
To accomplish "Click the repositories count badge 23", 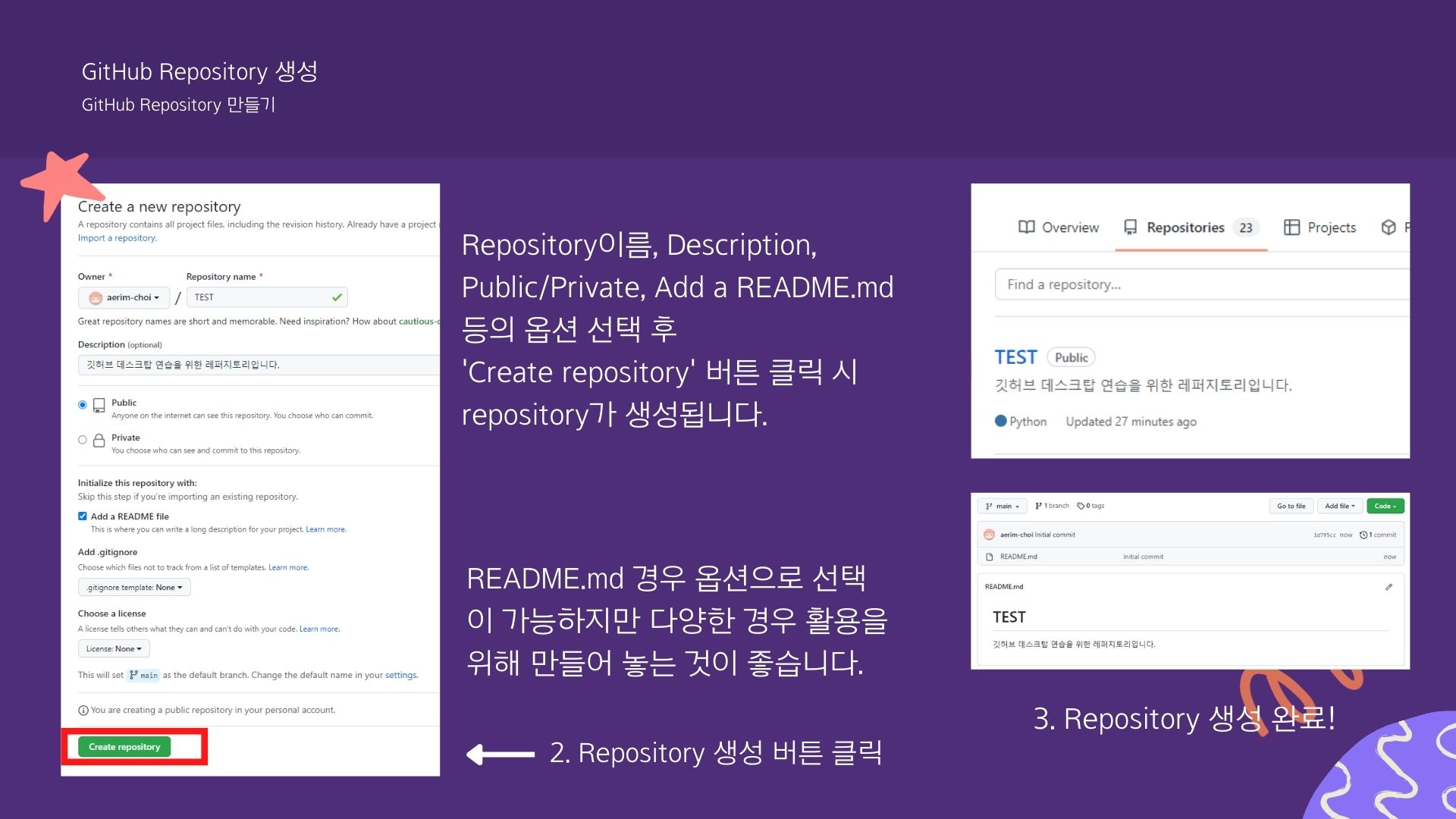I will [x=1246, y=227].
